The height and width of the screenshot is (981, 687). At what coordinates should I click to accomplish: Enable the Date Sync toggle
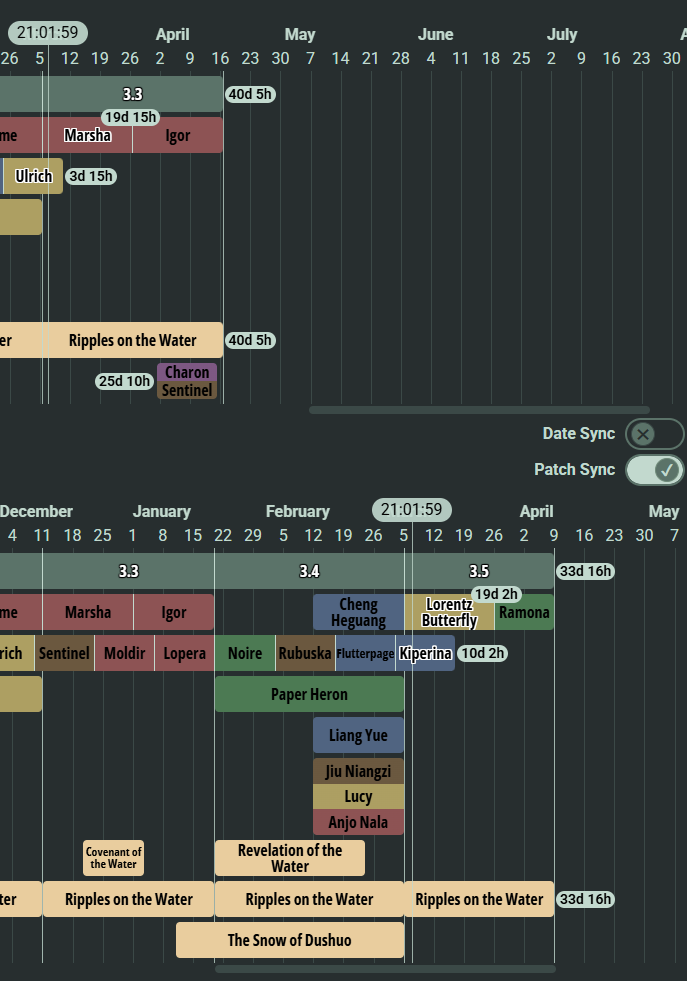(654, 434)
